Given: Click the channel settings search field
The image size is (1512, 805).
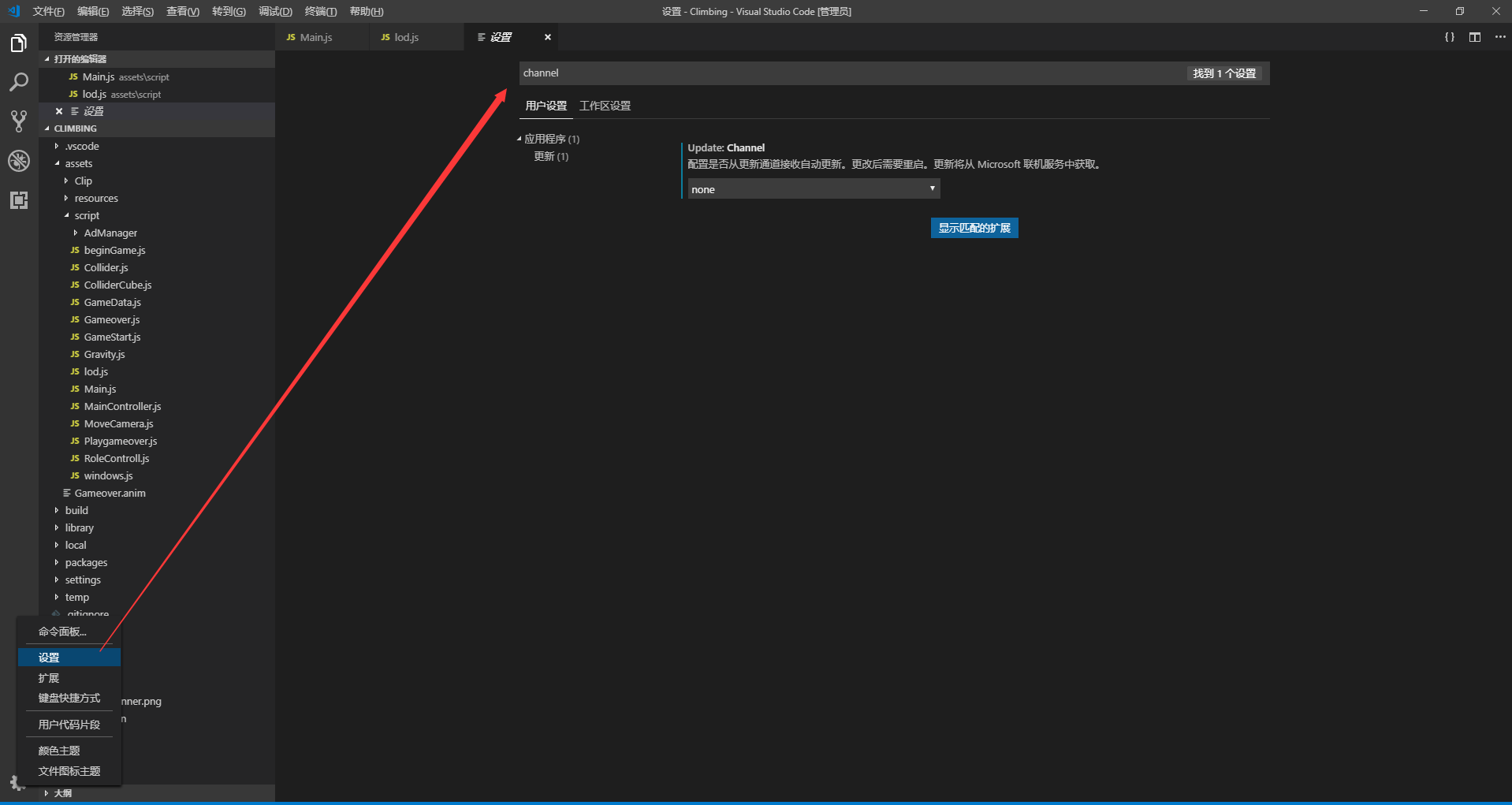Looking at the screenshot, I should coord(788,73).
